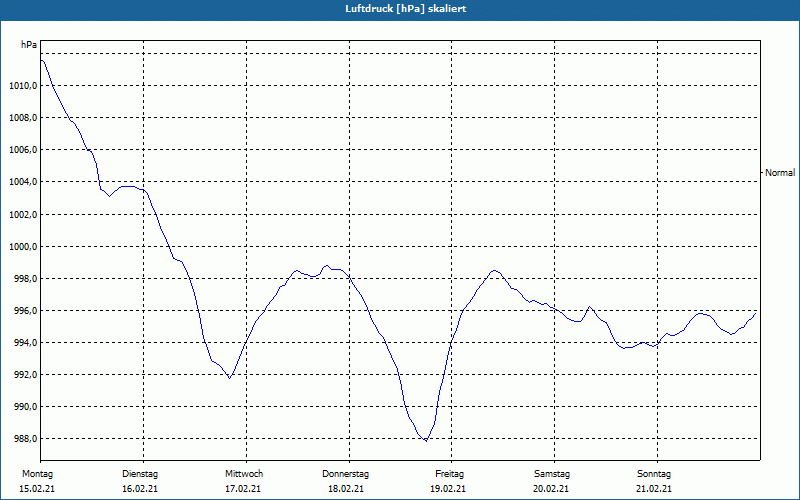Select the 1010,0 axis label
Screen dimensions: 800x500
23,86
